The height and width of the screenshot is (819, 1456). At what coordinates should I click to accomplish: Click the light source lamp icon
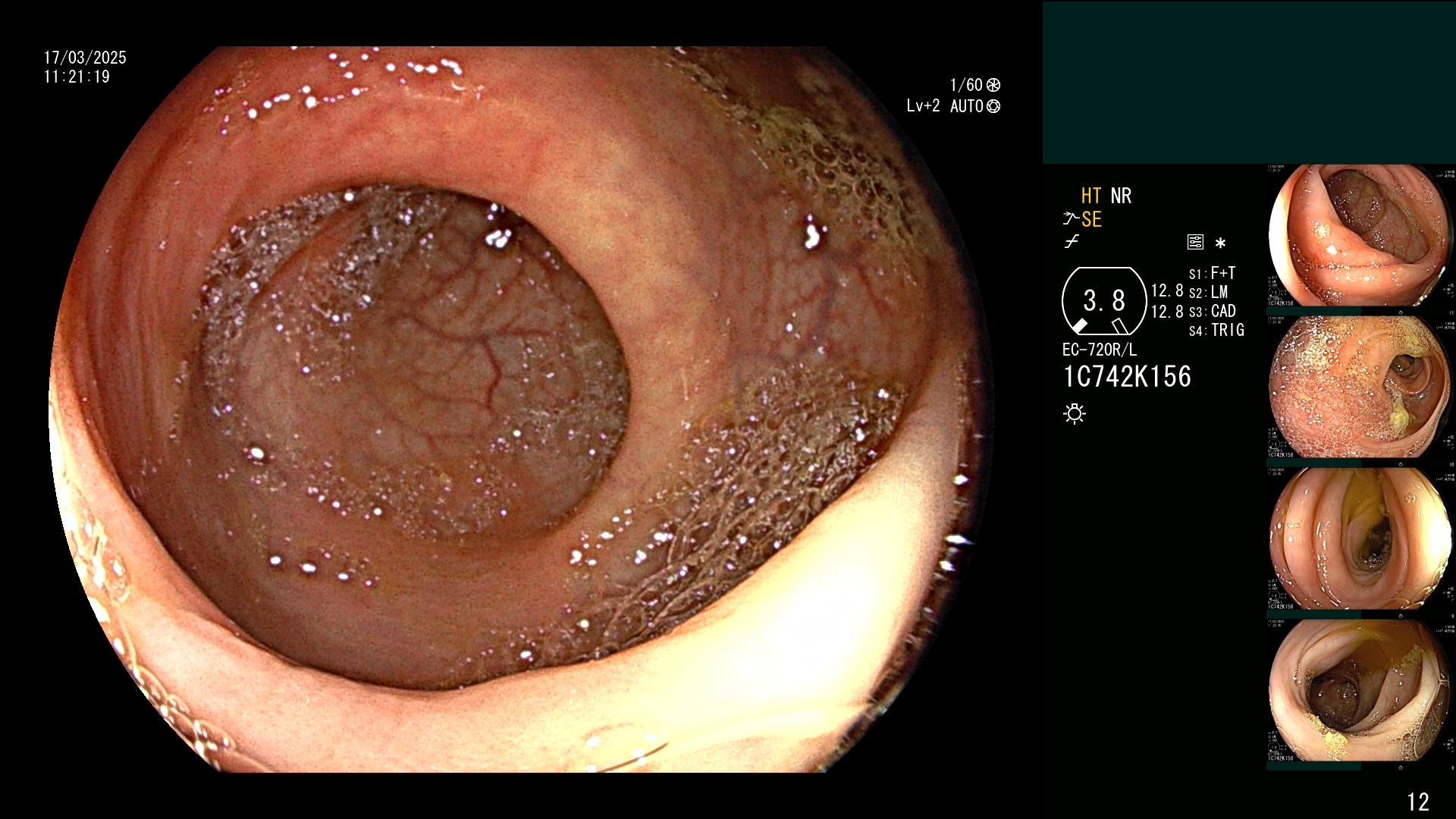[x=1075, y=413]
